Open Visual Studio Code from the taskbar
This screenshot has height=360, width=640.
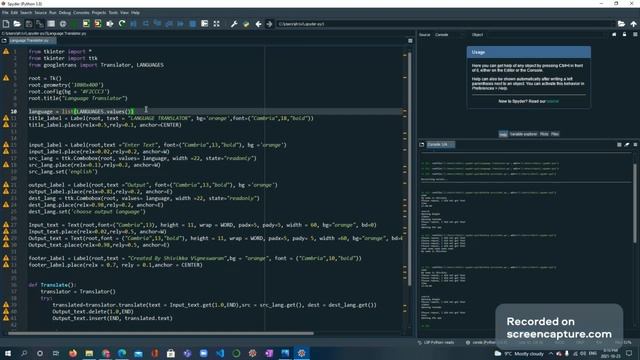[220, 353]
